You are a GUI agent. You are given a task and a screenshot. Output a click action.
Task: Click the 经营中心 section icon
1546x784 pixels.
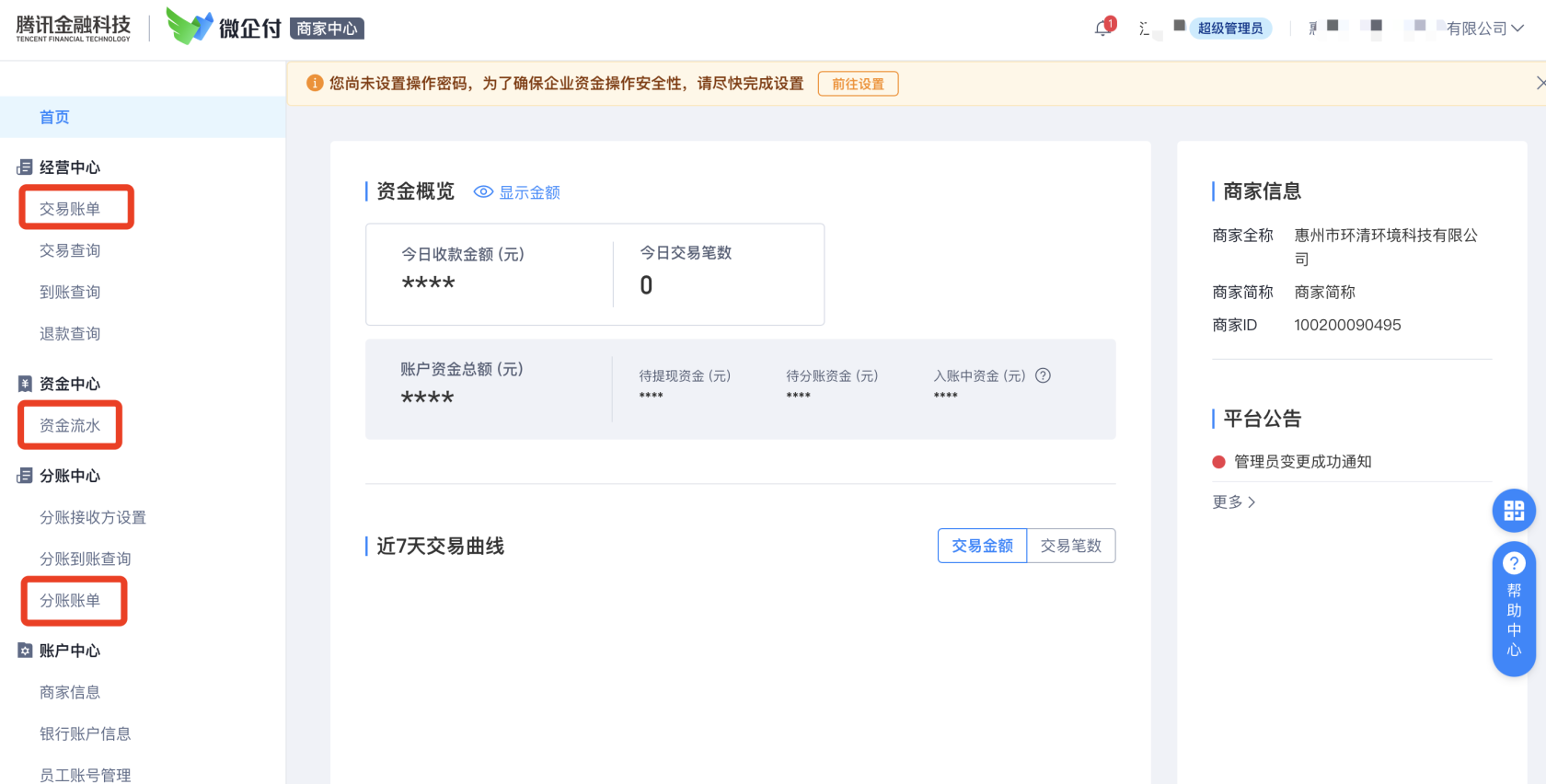click(25, 167)
